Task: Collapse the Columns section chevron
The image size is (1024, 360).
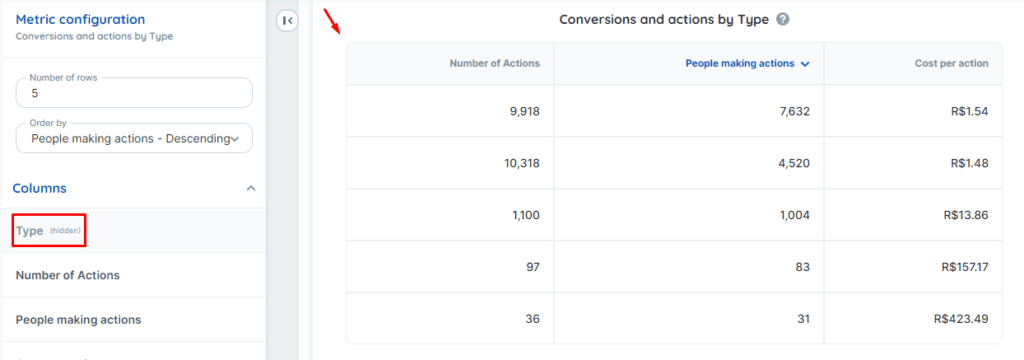Action: (x=250, y=188)
